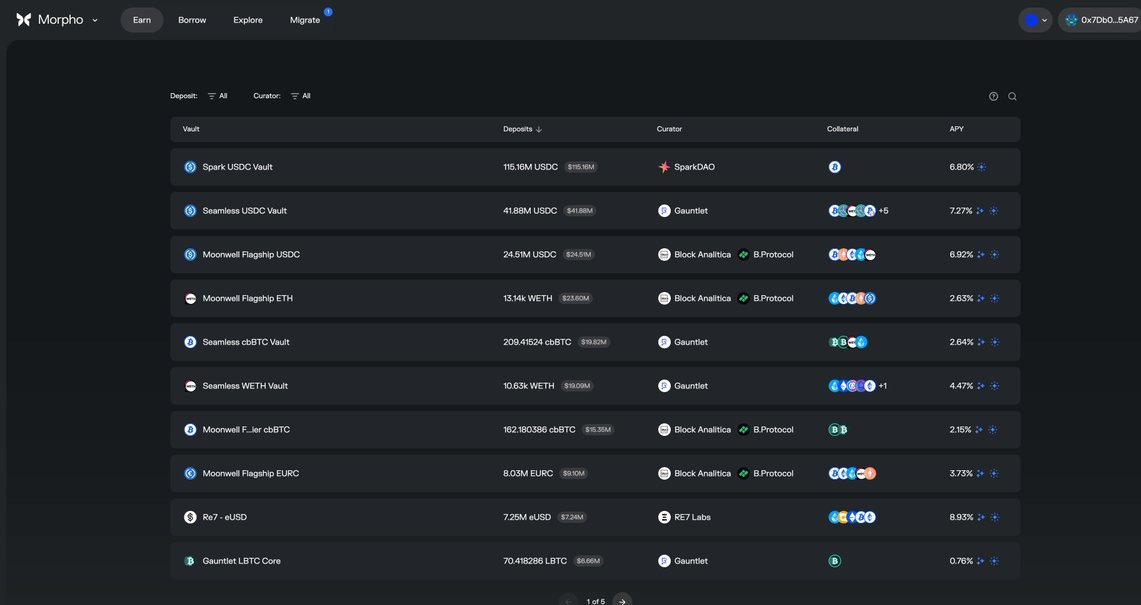Screen dimensions: 1141x605
Task: Click the Moonwell Flagship EURC token icon
Action: tap(190, 472)
